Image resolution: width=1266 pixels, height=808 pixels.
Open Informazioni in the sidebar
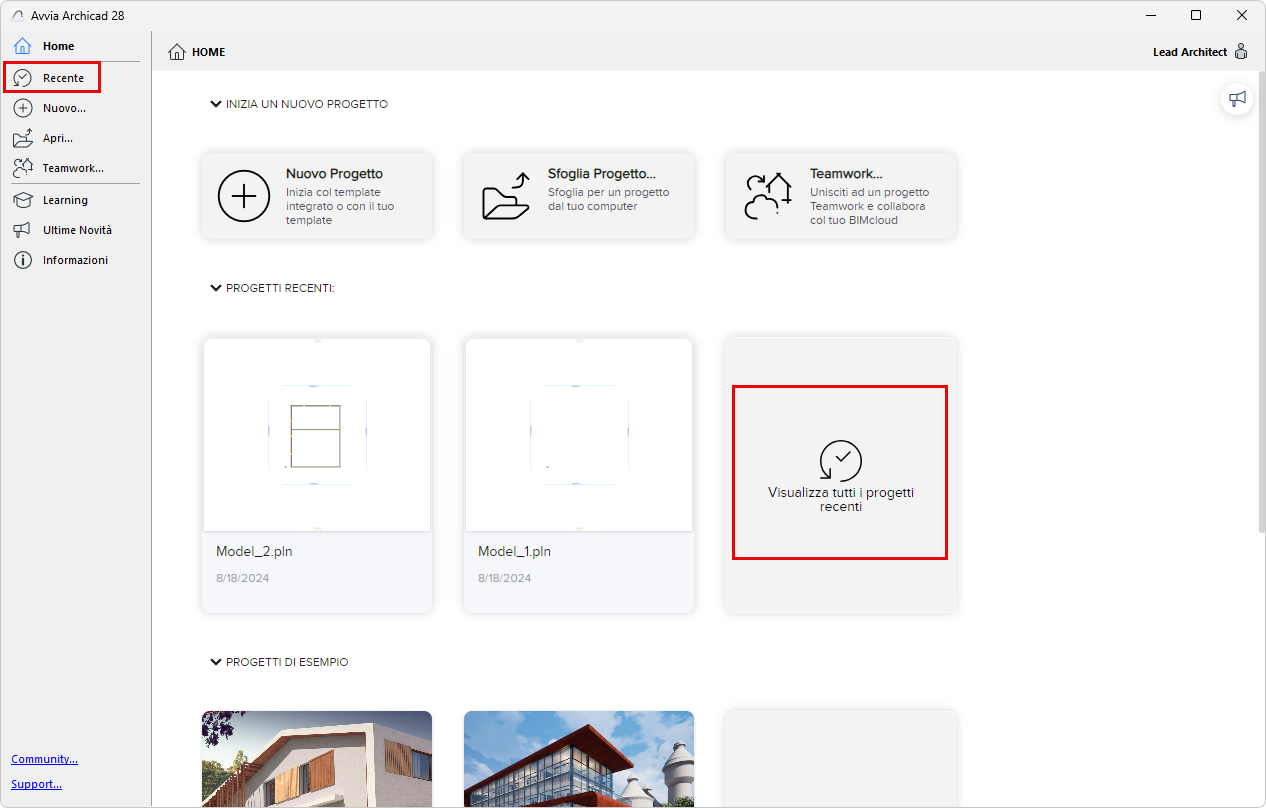75,260
